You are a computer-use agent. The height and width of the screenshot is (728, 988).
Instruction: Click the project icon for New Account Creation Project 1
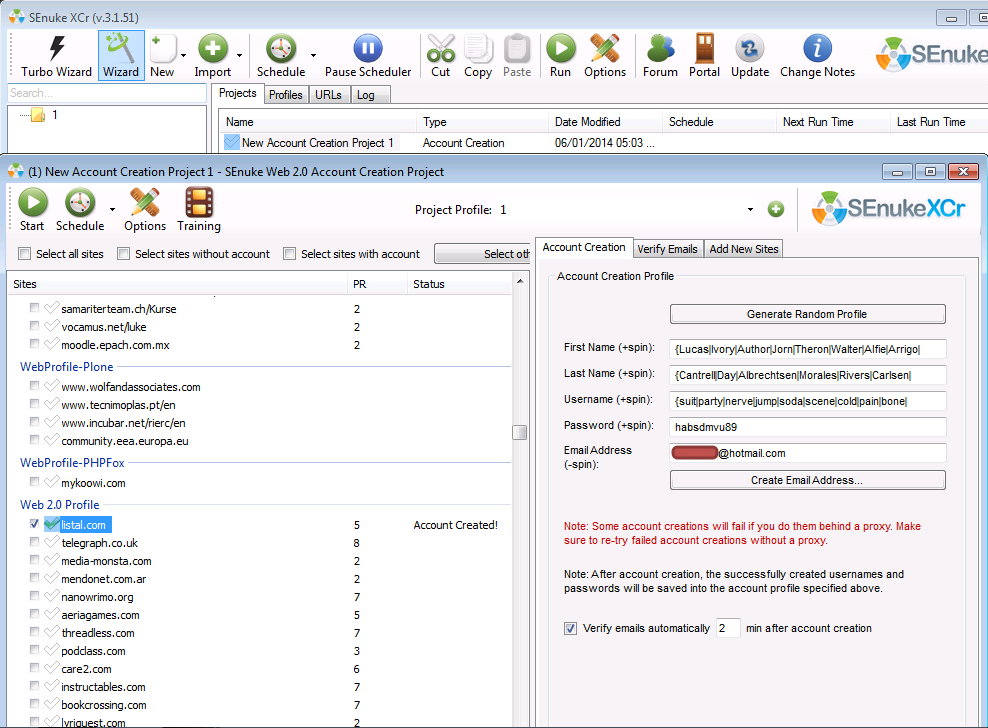click(232, 142)
